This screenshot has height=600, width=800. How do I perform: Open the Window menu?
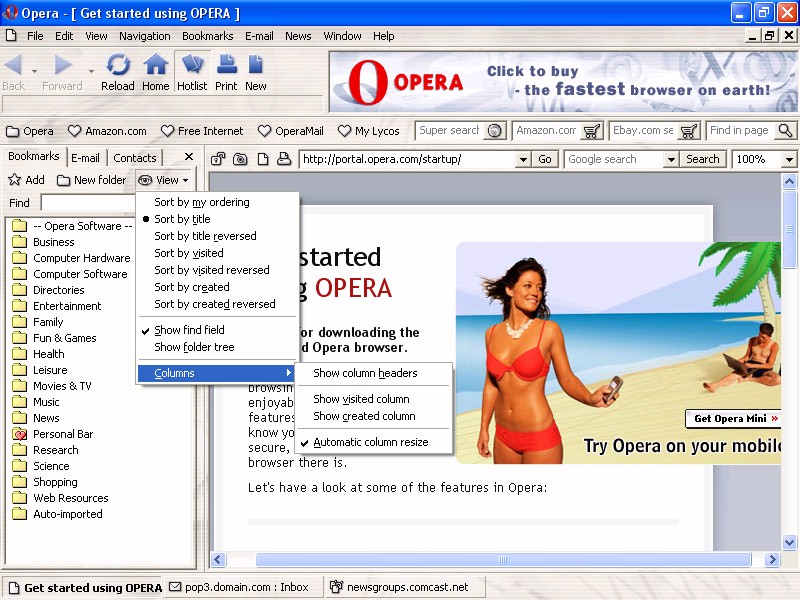[x=342, y=36]
